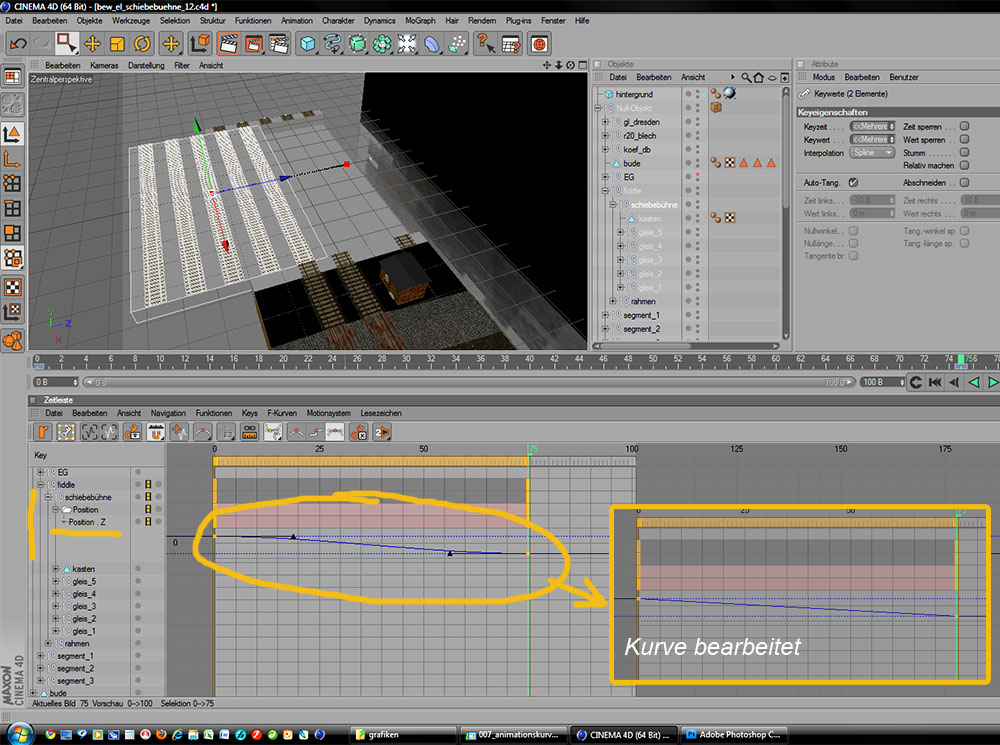Viewport: 1000px width, 745px height.
Task: Open the F-Kurven menu in Zeitleiste
Action: (282, 413)
